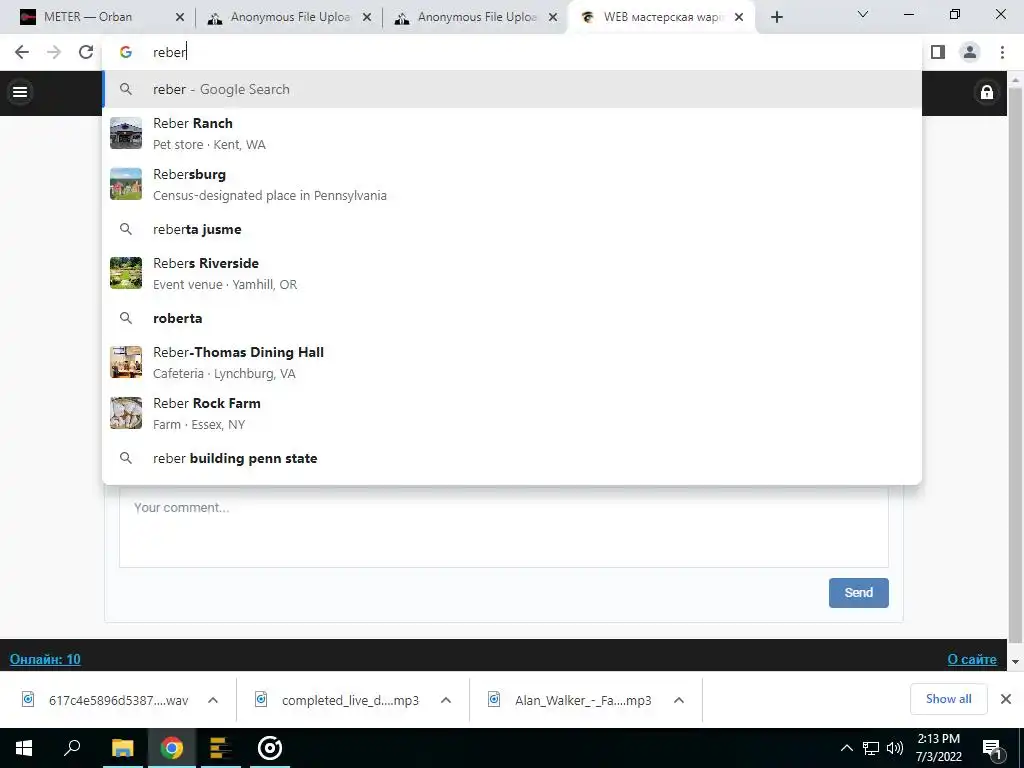This screenshot has height=768, width=1024.
Task: Open Windows taskbar search
Action: pos(72,748)
